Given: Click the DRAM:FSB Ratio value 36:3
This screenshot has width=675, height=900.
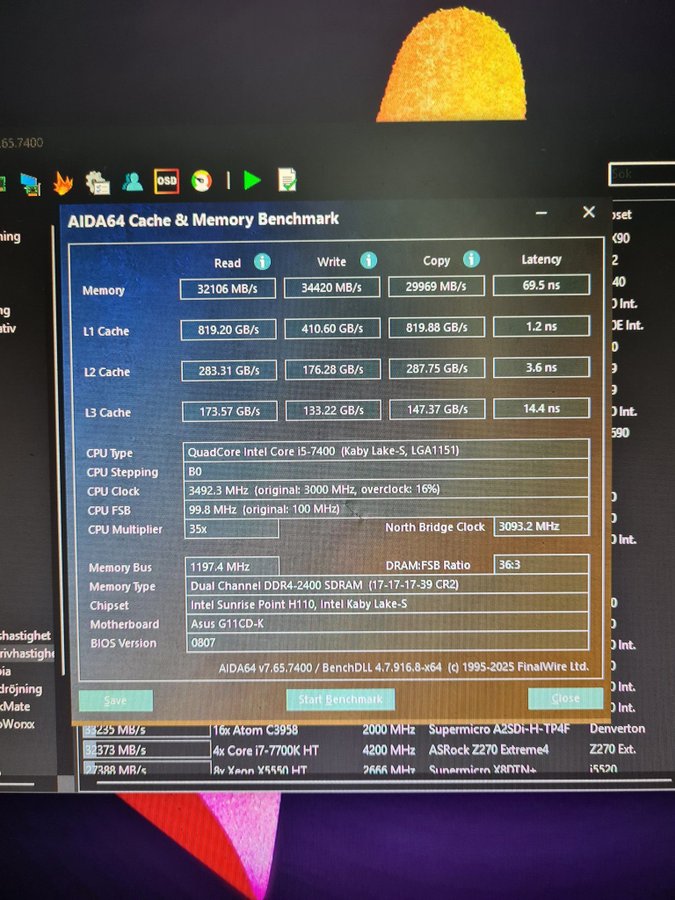Looking at the screenshot, I should pyautogui.click(x=541, y=564).
